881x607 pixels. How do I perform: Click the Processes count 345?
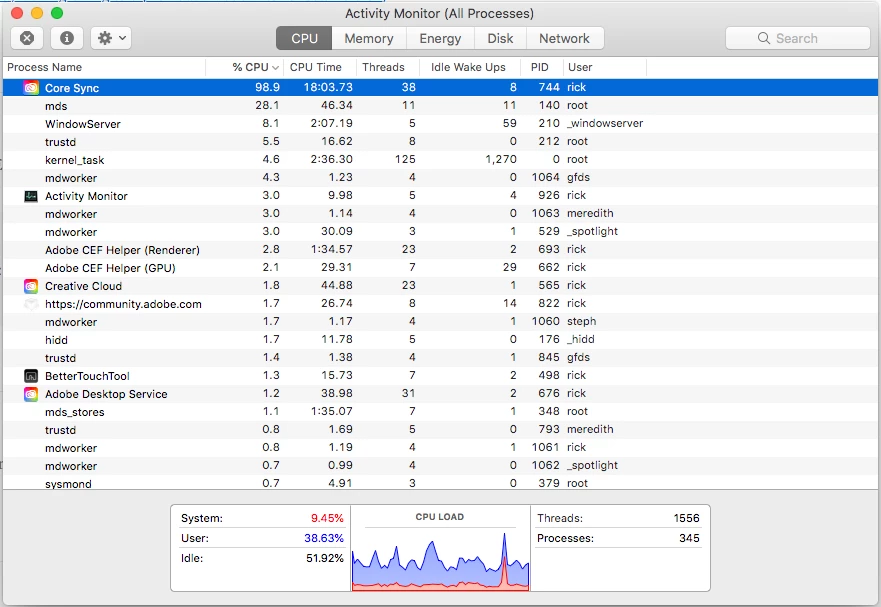[689, 538]
